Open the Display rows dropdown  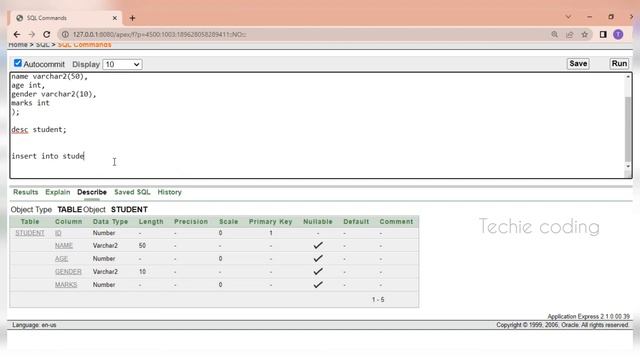[122, 64]
